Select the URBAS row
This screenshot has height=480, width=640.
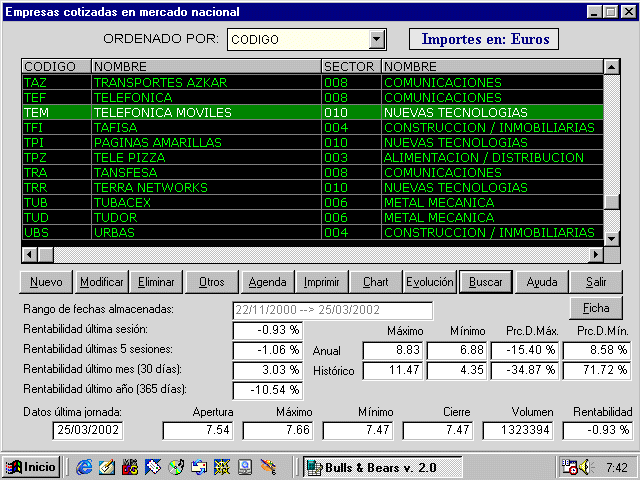point(313,233)
